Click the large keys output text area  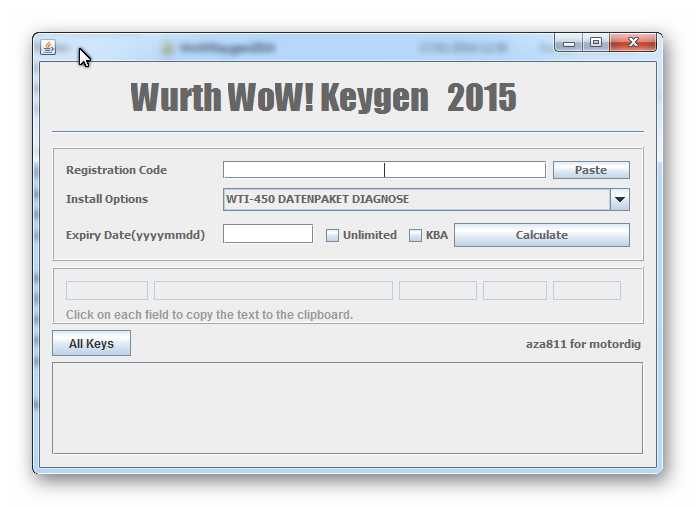pyautogui.click(x=348, y=408)
